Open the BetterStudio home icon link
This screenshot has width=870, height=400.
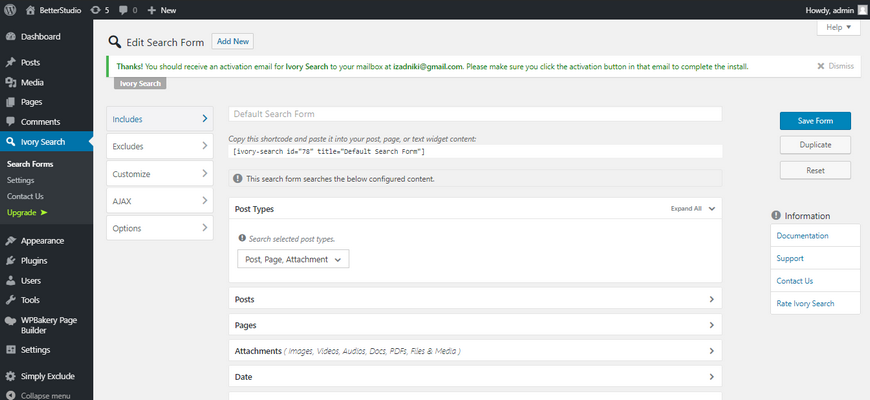[x=31, y=10]
